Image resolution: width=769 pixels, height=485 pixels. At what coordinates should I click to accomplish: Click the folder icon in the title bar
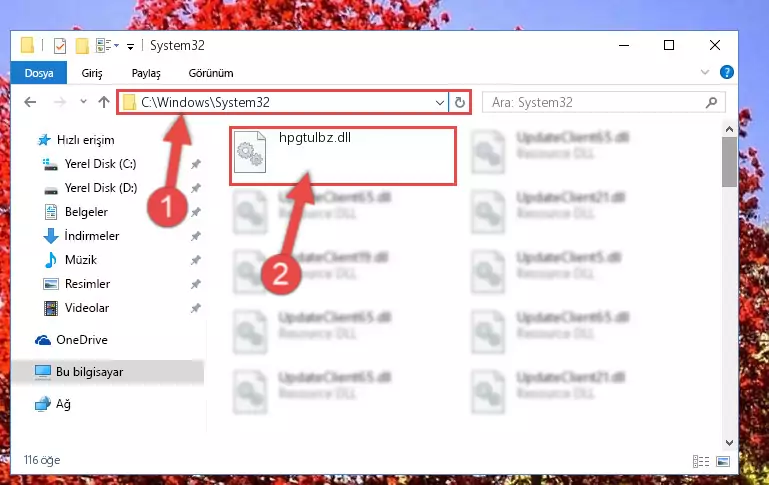coord(27,45)
